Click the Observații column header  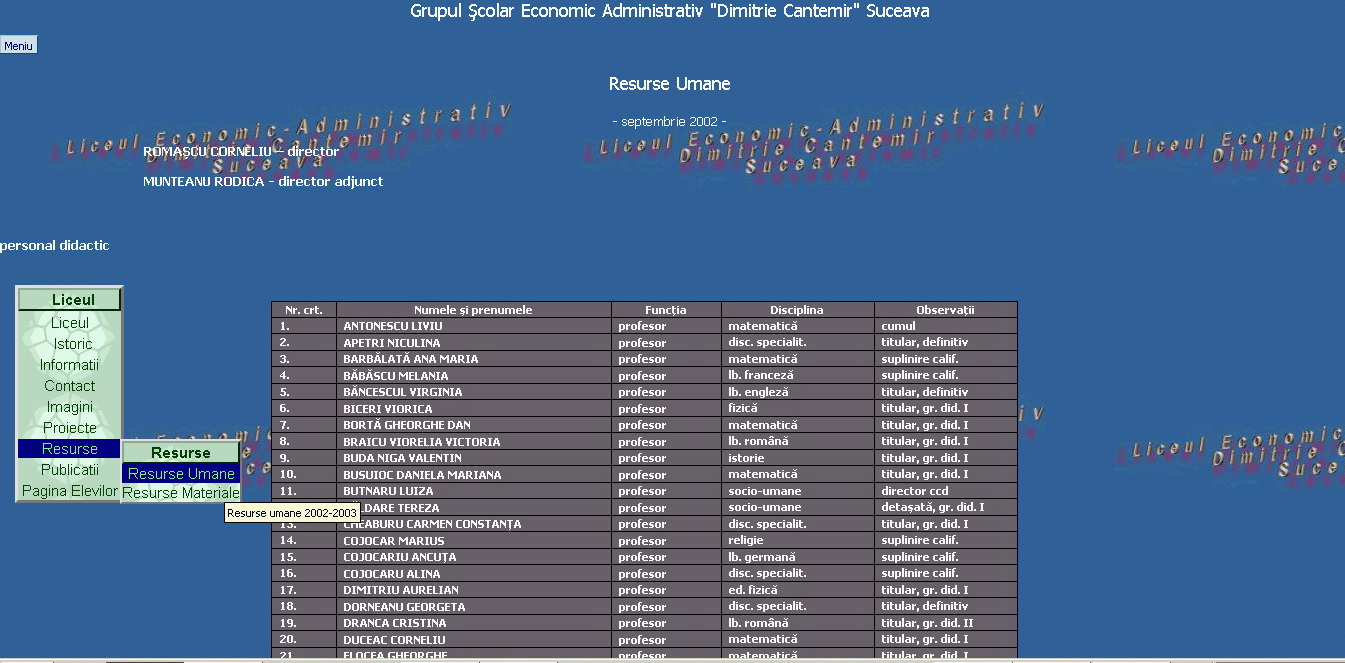[x=945, y=310]
